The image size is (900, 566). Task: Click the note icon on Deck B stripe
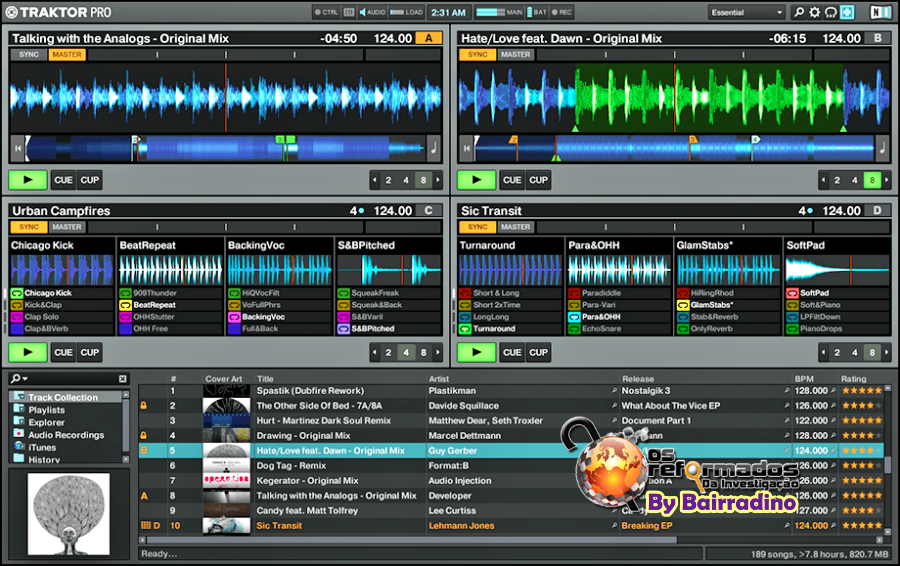[x=883, y=148]
